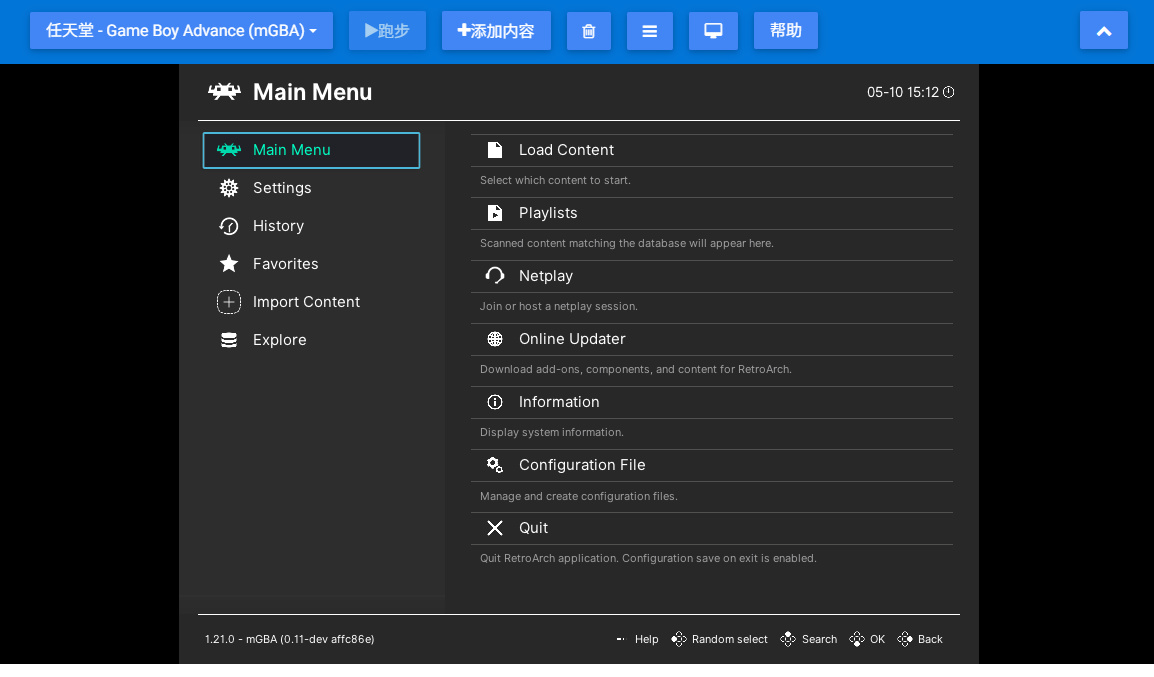The image size is (1154, 677).
Task: Click 'Join or host a netplay session.' description
Action: 559,306
